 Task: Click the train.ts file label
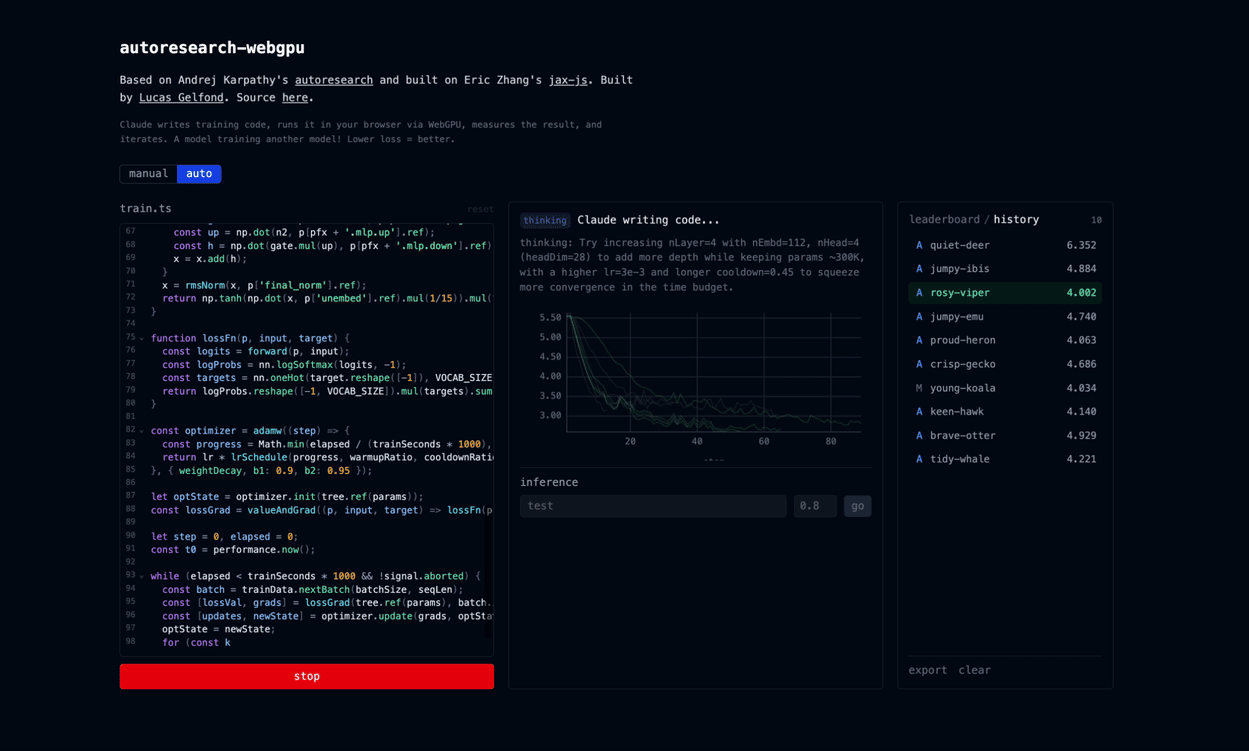coord(146,209)
